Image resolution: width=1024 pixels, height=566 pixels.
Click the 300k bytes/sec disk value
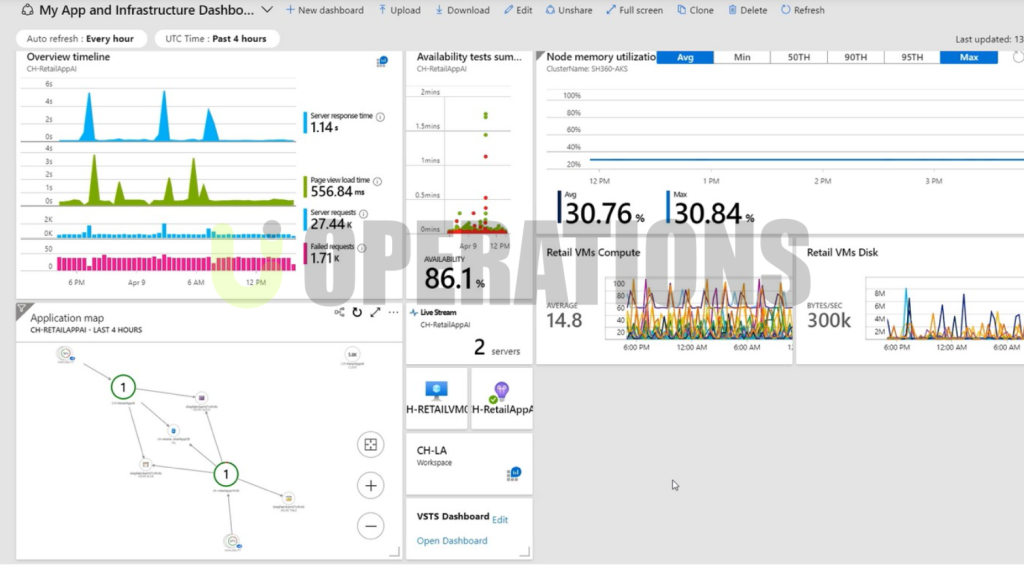tap(829, 321)
